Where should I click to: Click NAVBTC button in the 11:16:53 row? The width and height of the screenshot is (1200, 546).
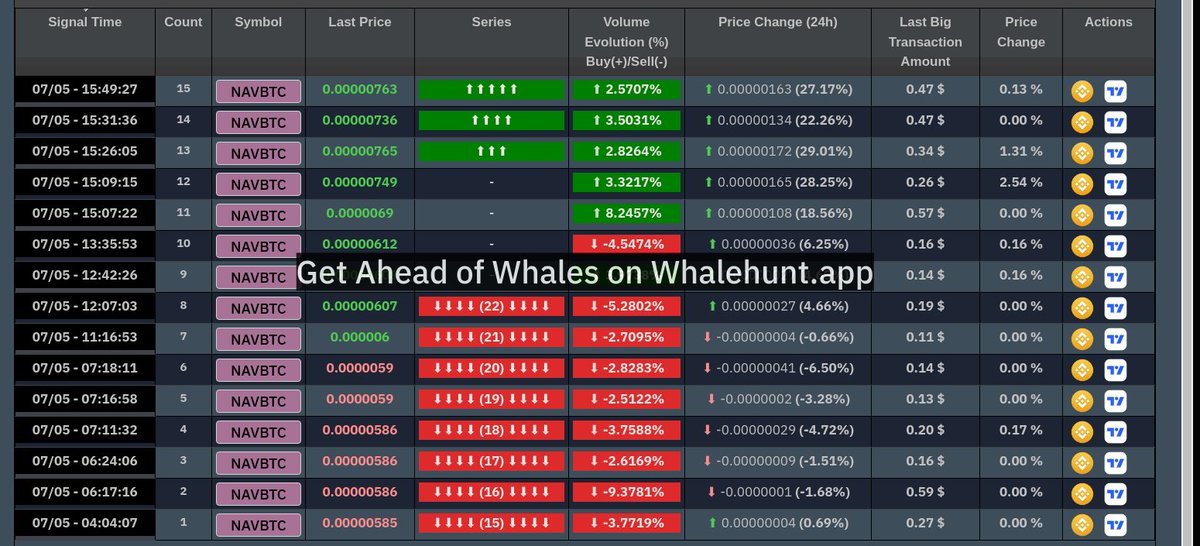258,340
